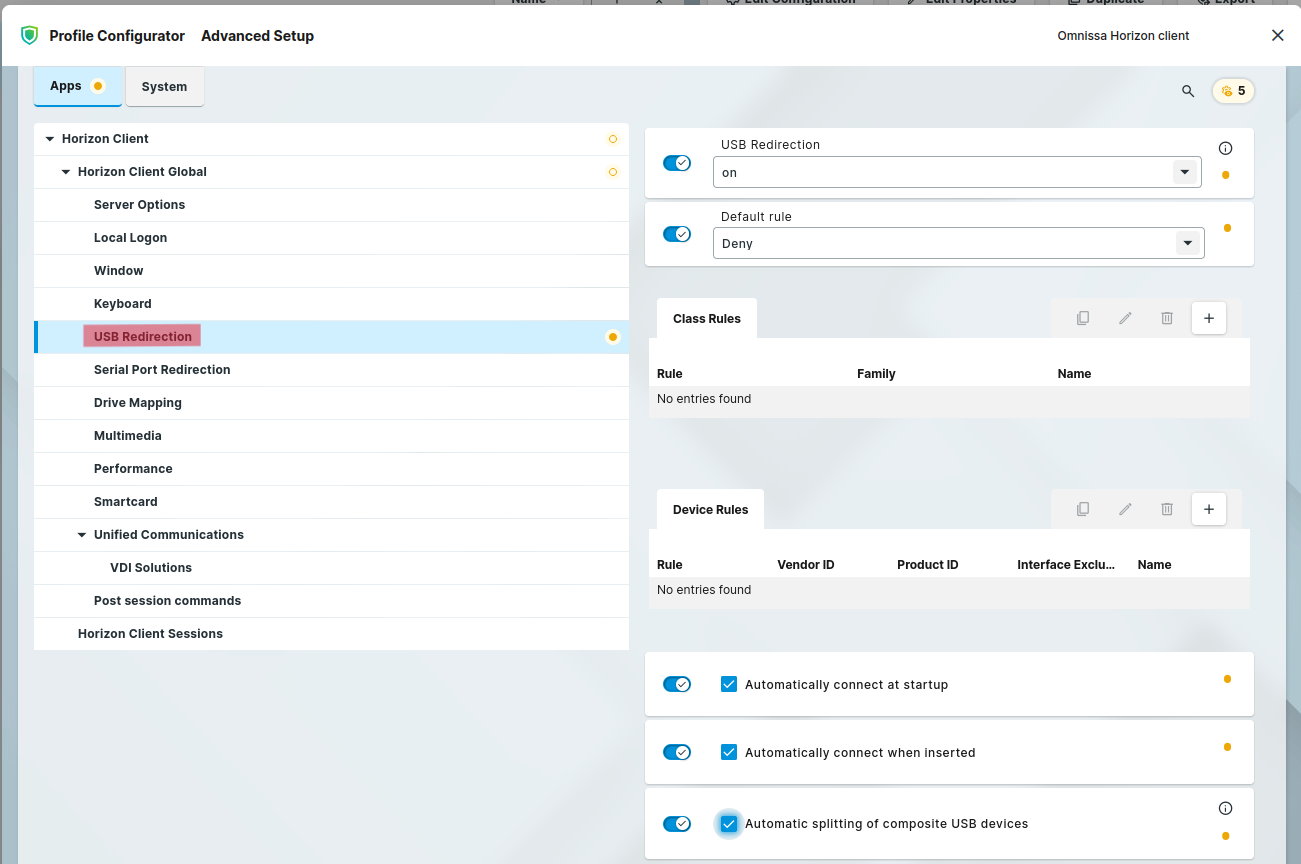The image size is (1301, 864).
Task: Collapse the Unified Communications tree node
Action: point(82,535)
